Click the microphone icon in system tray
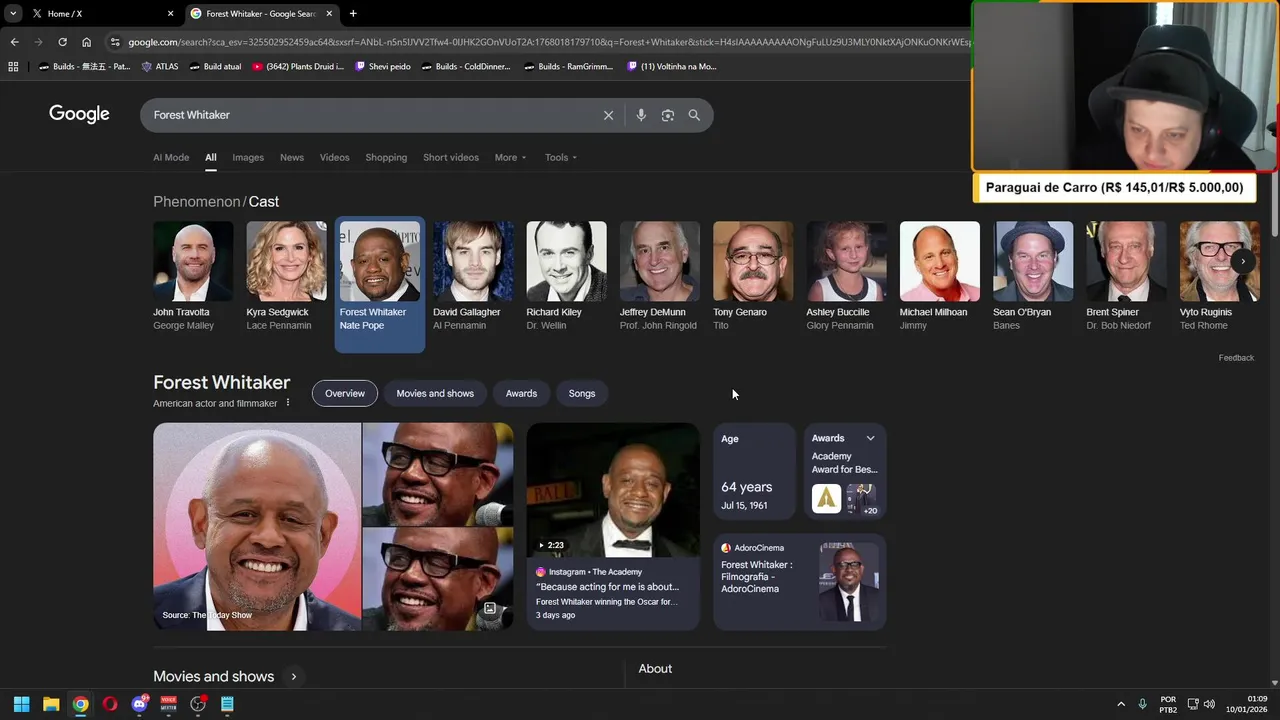The height and width of the screenshot is (720, 1280). [1142, 704]
